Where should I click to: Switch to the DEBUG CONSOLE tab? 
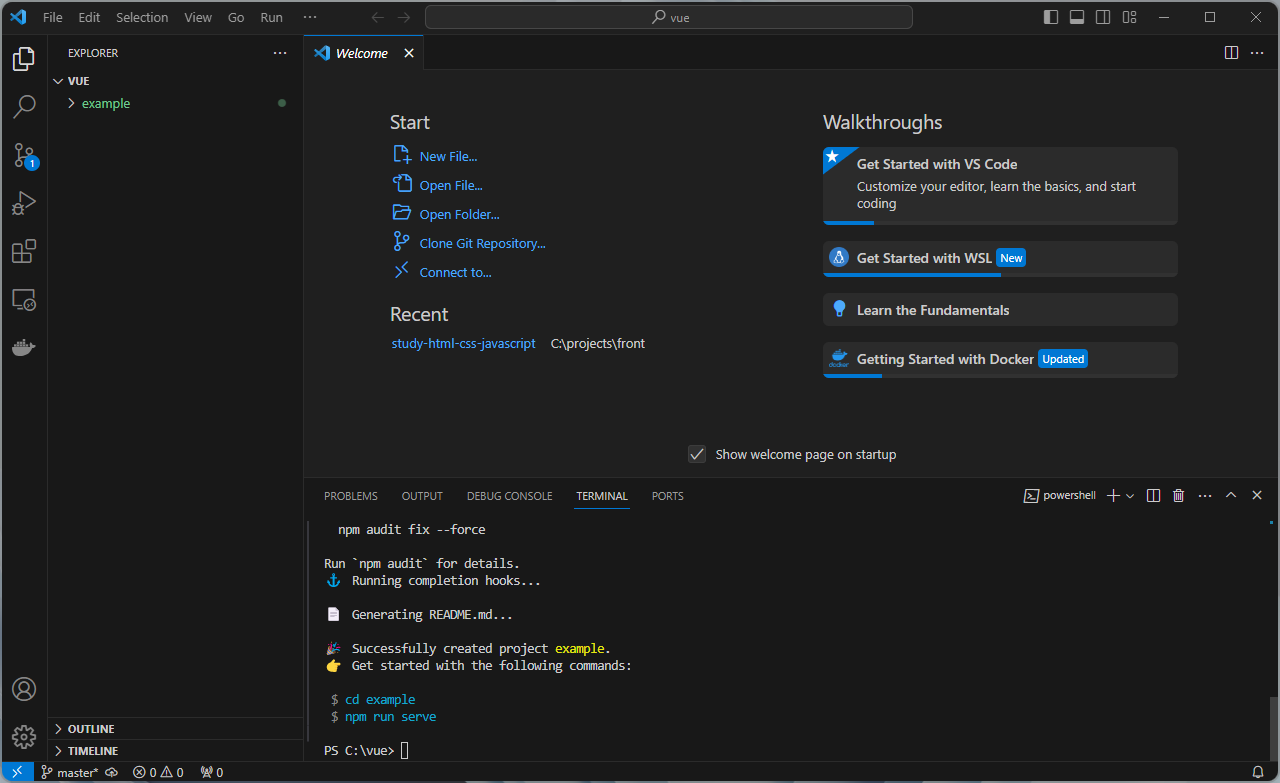(x=509, y=496)
